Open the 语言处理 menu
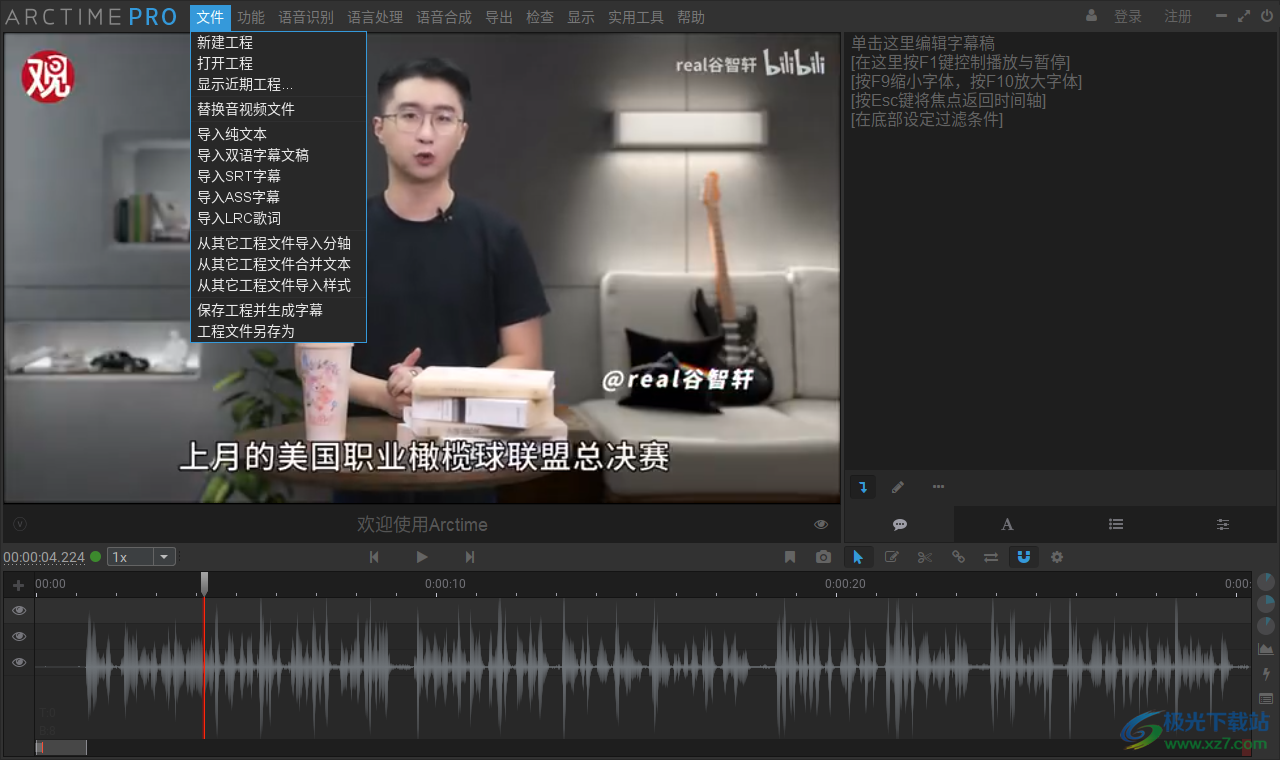This screenshot has width=1280, height=760. point(375,17)
